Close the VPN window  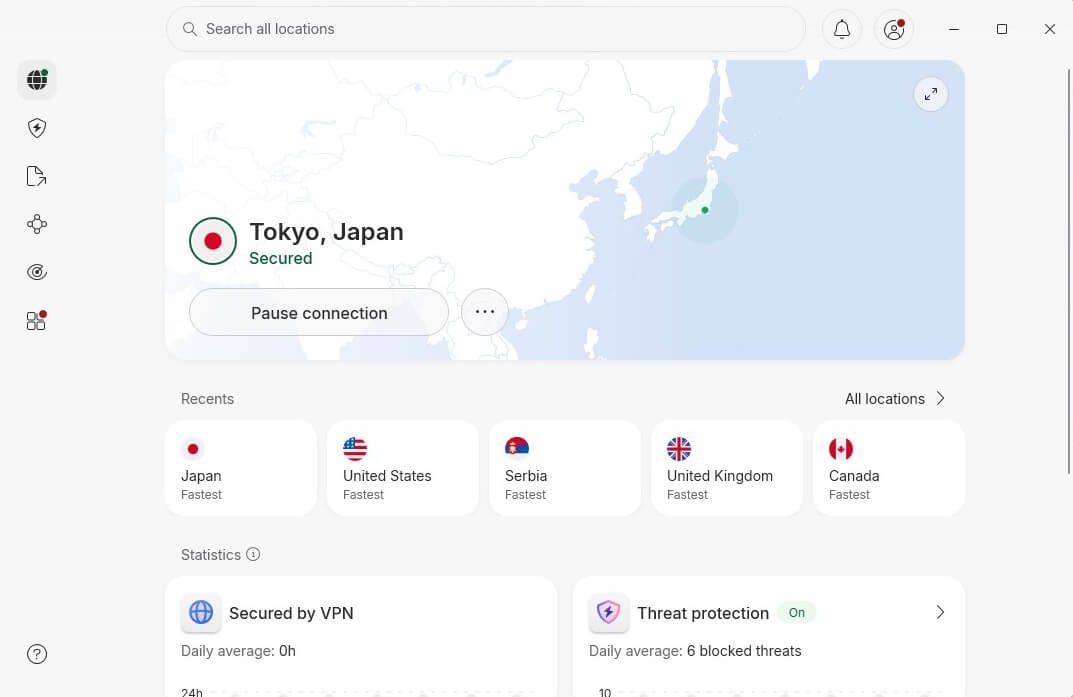[x=1050, y=29]
